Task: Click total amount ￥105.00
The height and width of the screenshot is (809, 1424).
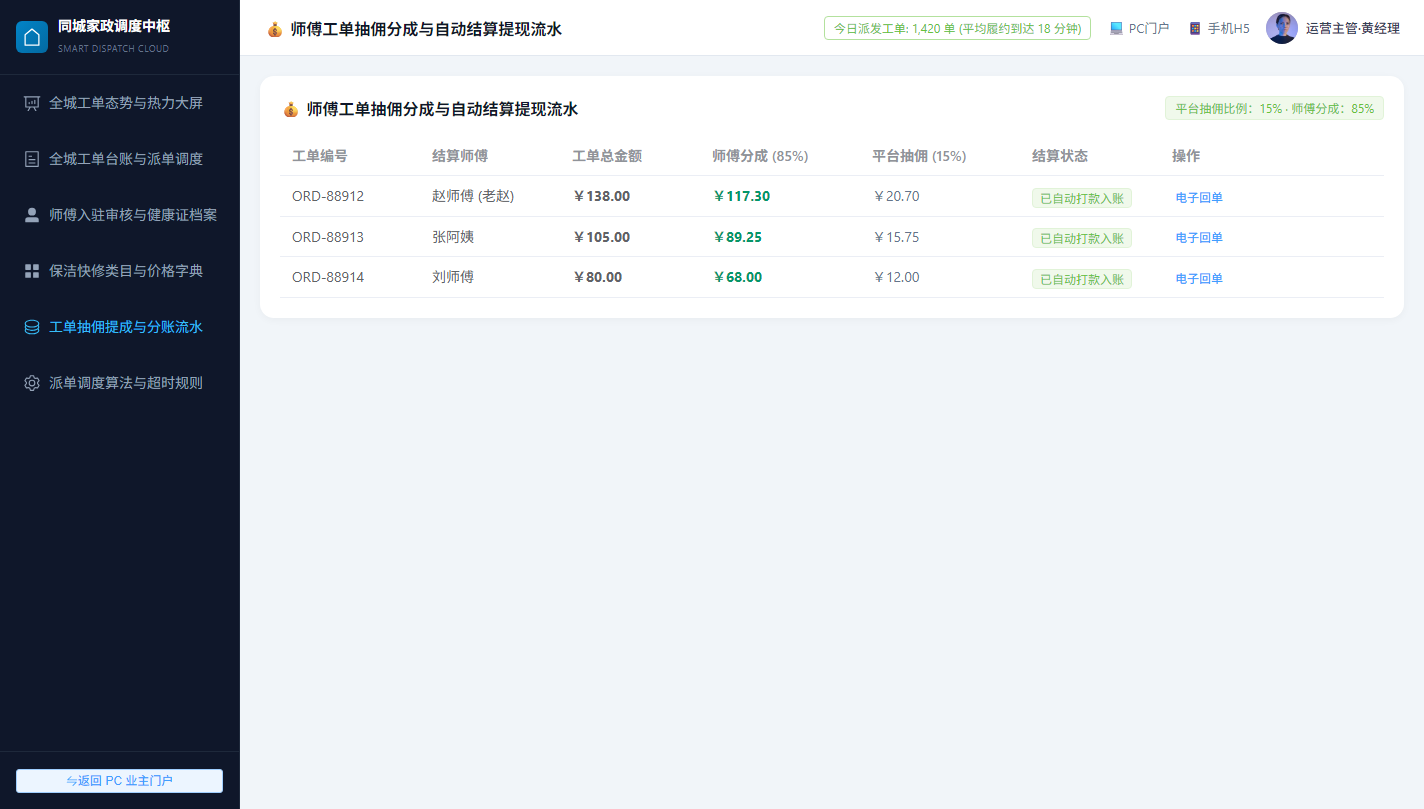Action: click(x=601, y=237)
